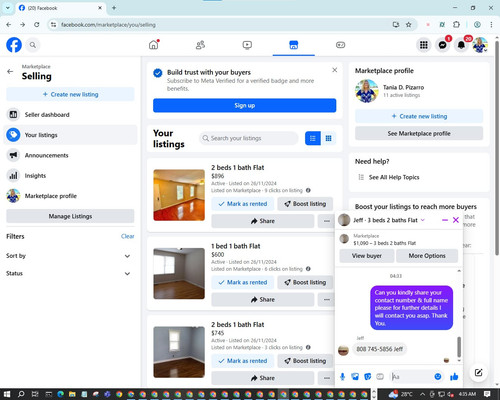Viewport: 500px width, 400px height.
Task: Show info icon for $745 flat clicks
Action: coord(308,347)
